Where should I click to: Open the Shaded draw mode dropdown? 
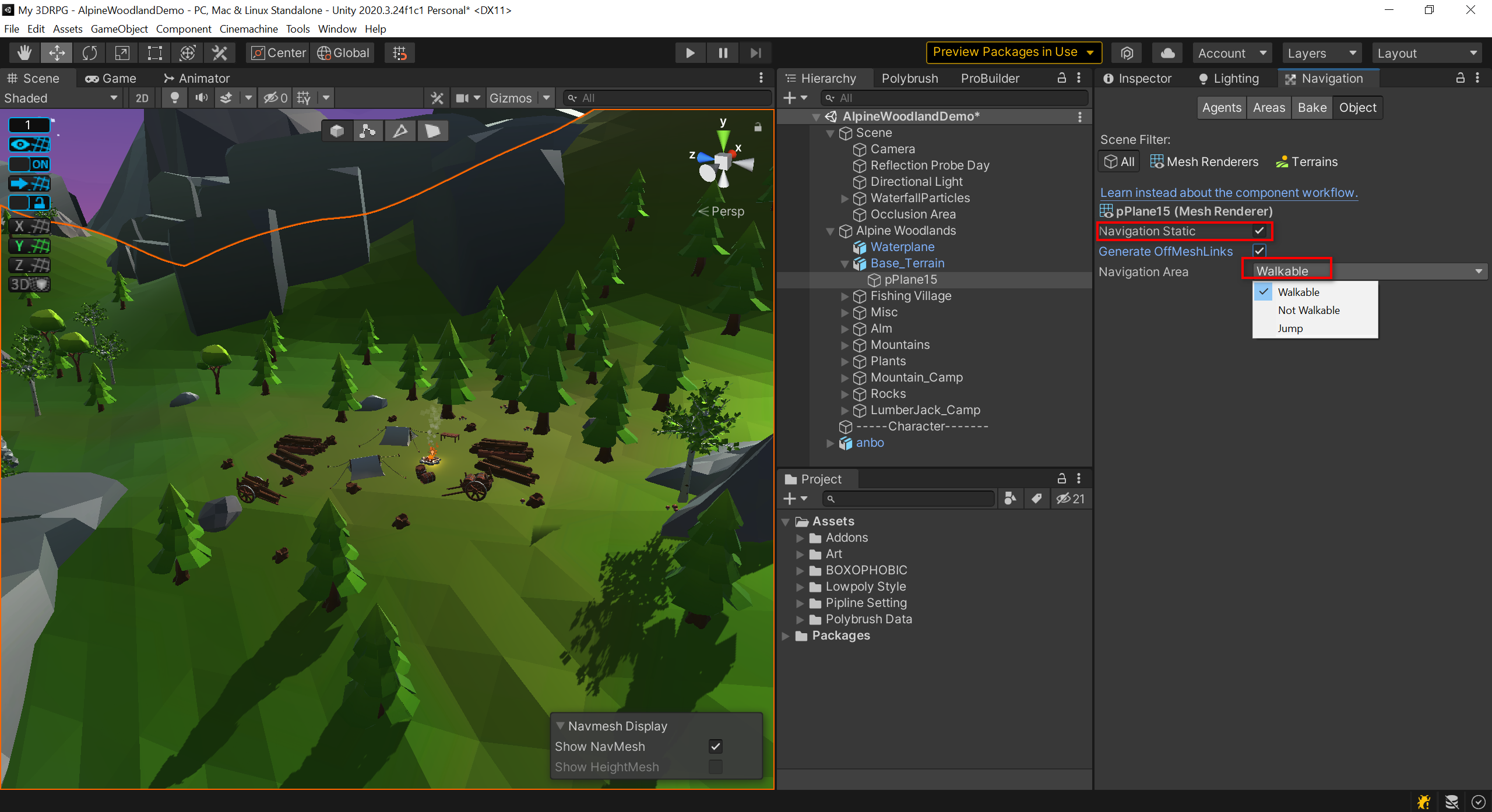[61, 98]
